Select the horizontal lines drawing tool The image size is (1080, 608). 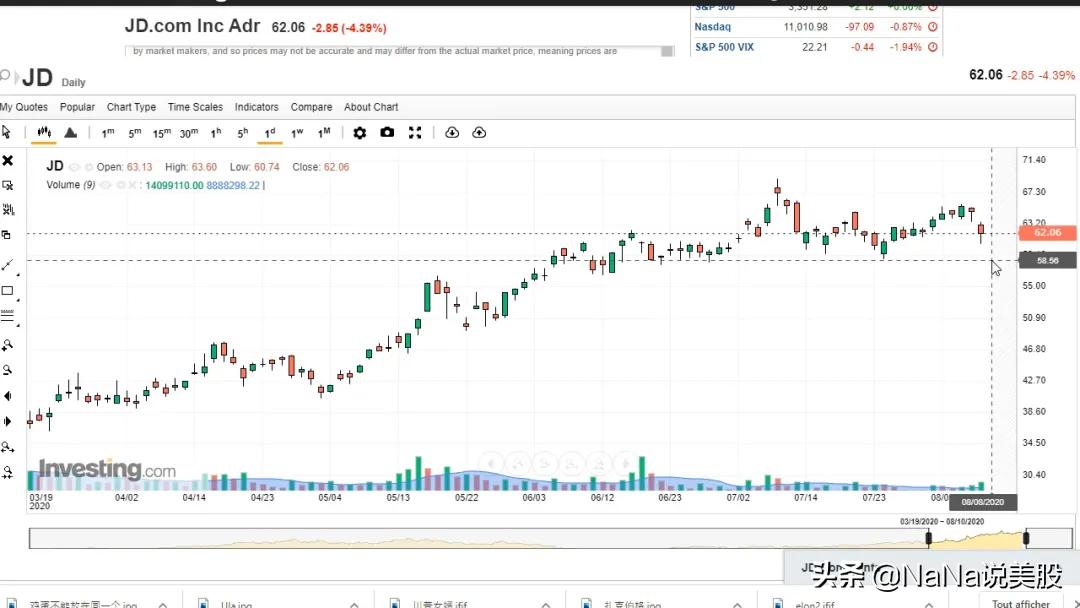click(8, 317)
